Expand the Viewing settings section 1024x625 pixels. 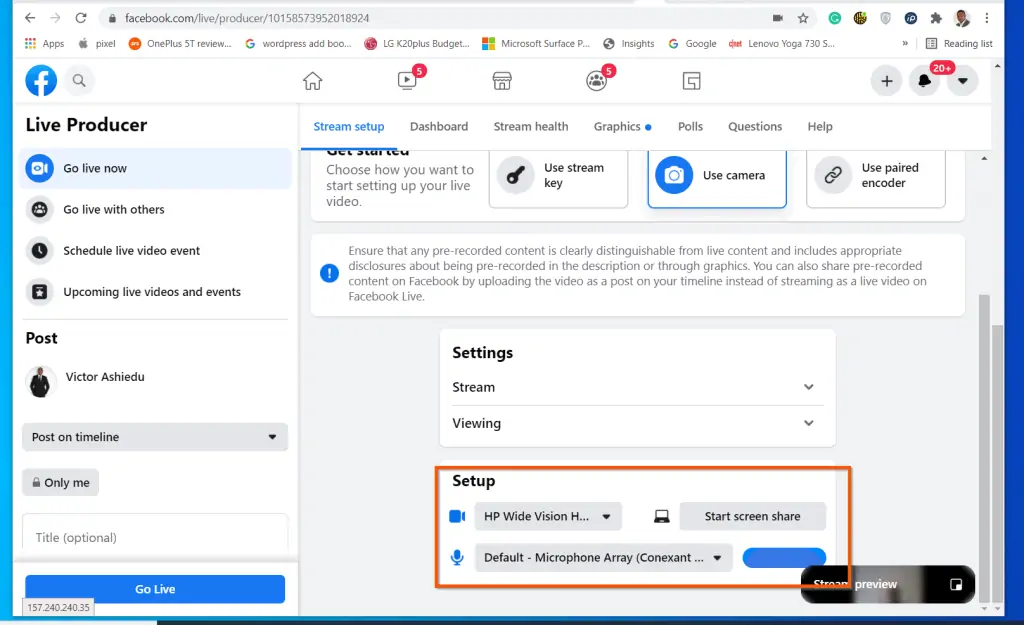click(637, 423)
